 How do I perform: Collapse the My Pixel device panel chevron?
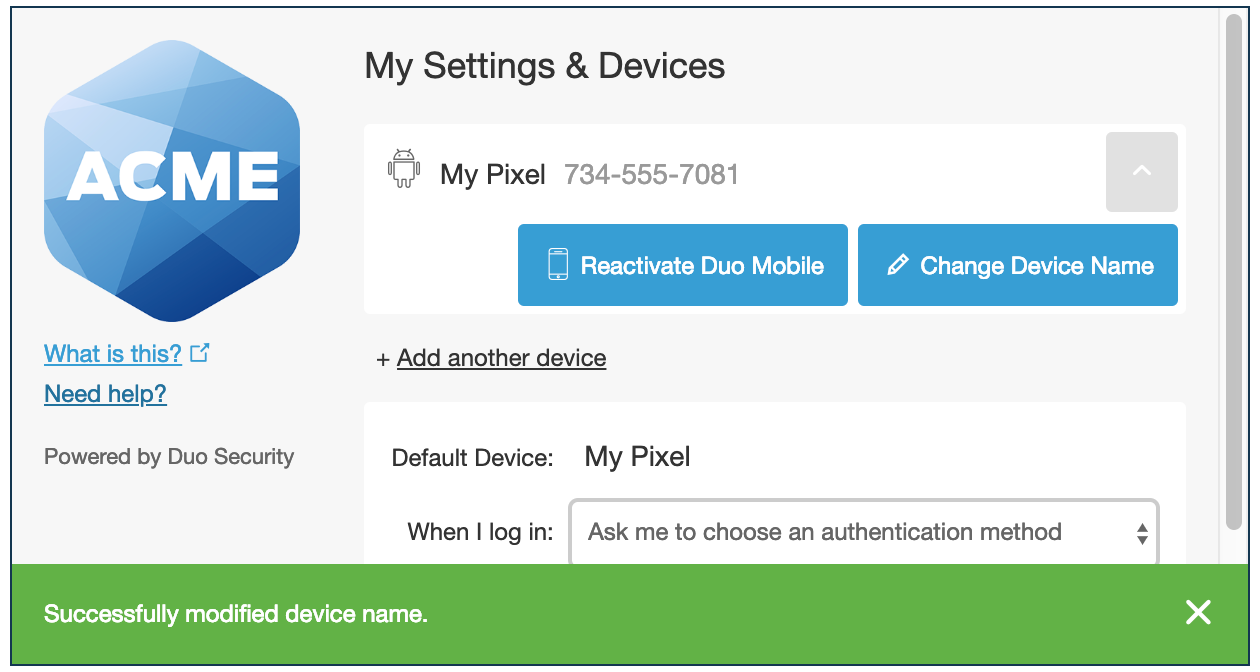1142,172
